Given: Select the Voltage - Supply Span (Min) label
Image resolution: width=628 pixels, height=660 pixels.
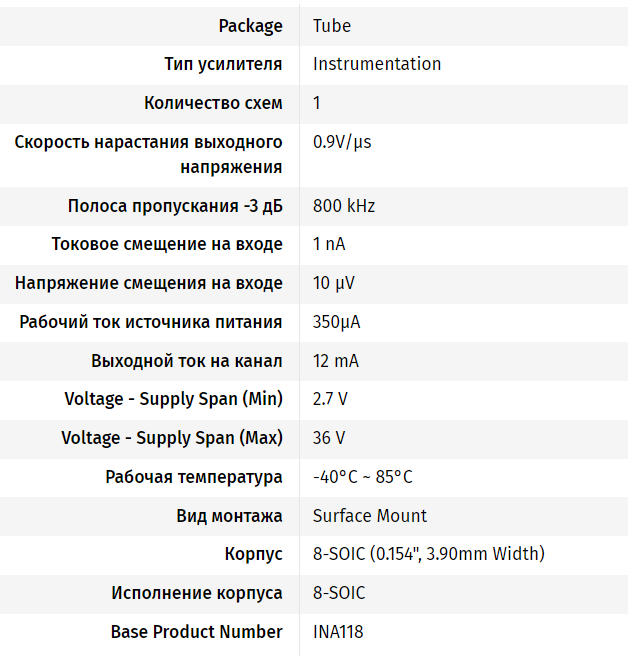Looking at the screenshot, I should [173, 399].
